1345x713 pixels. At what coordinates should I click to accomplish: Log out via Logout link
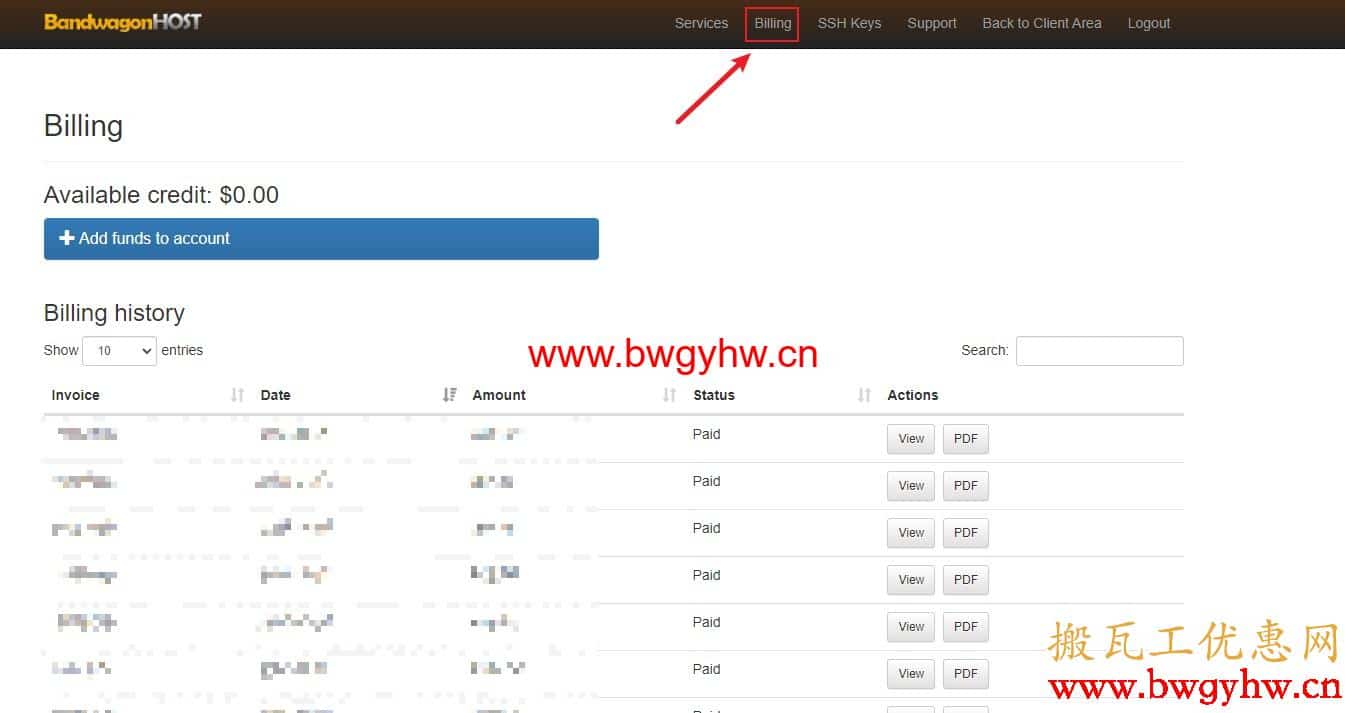(1149, 23)
